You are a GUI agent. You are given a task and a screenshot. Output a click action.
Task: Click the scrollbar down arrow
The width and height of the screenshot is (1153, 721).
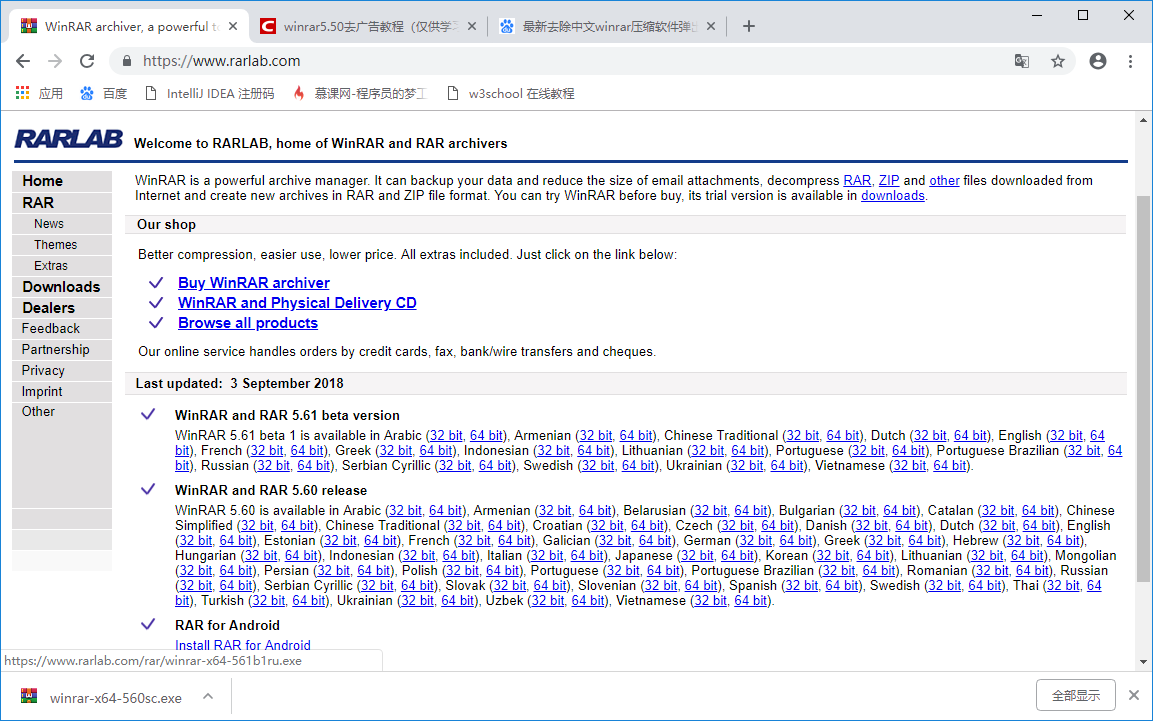click(x=1143, y=661)
